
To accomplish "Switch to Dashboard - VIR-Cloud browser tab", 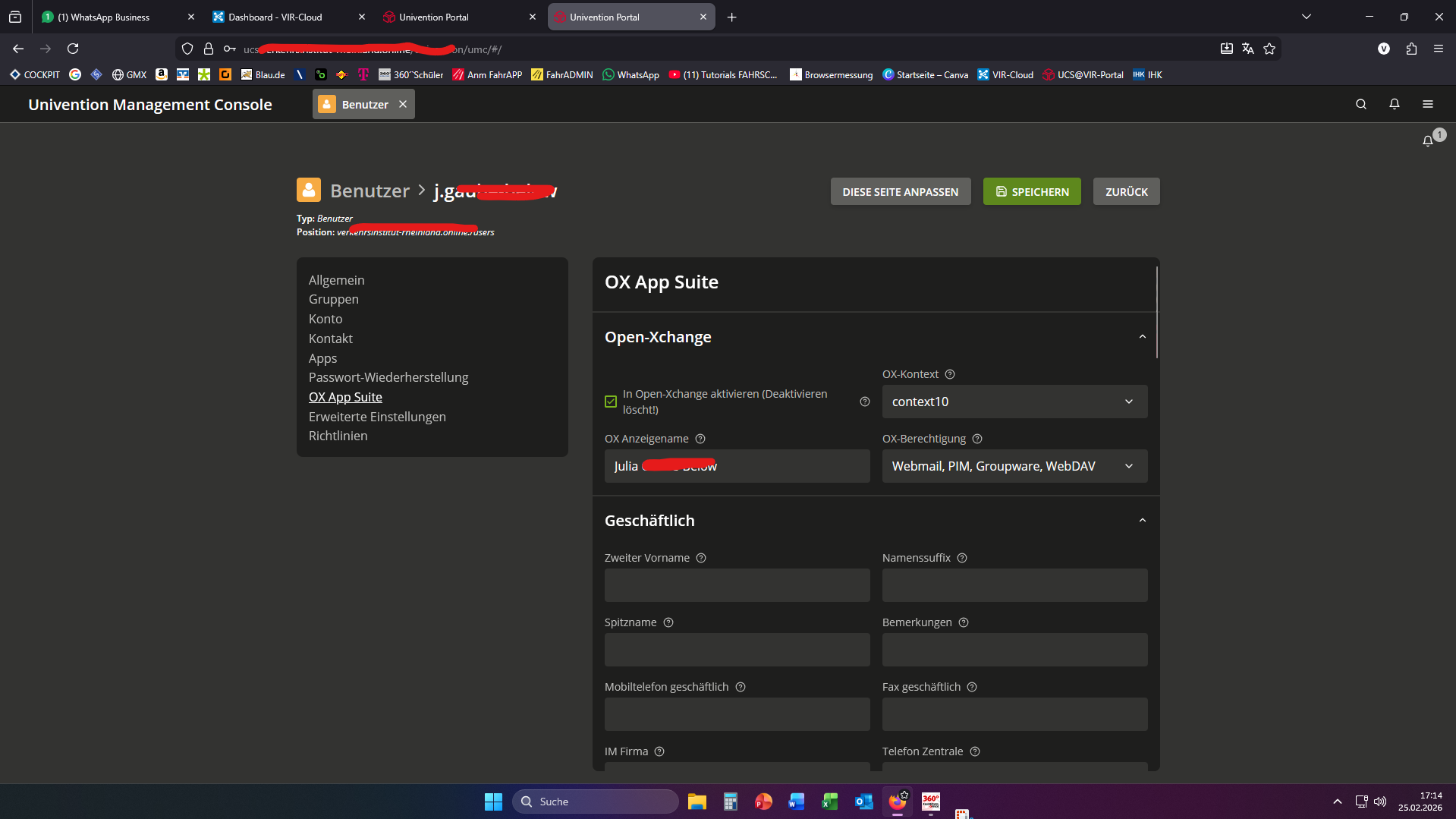I will click(x=275, y=17).
